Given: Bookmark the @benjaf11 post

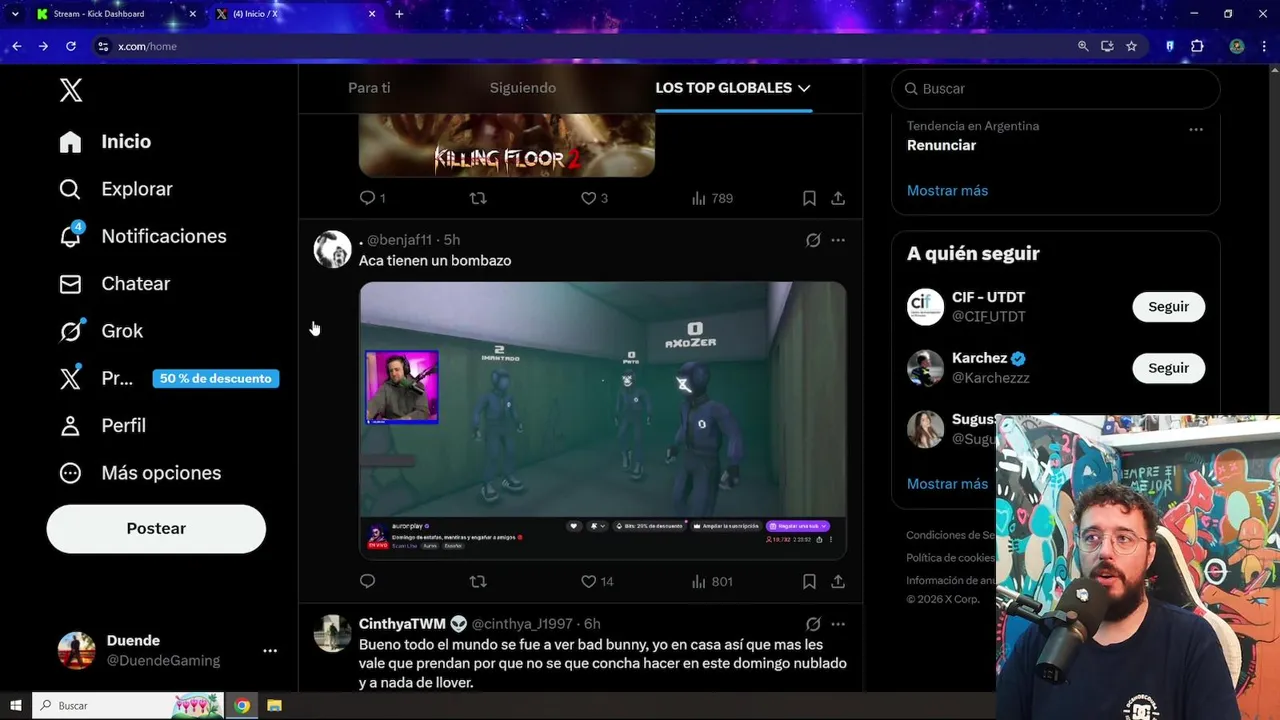Looking at the screenshot, I should click(809, 581).
